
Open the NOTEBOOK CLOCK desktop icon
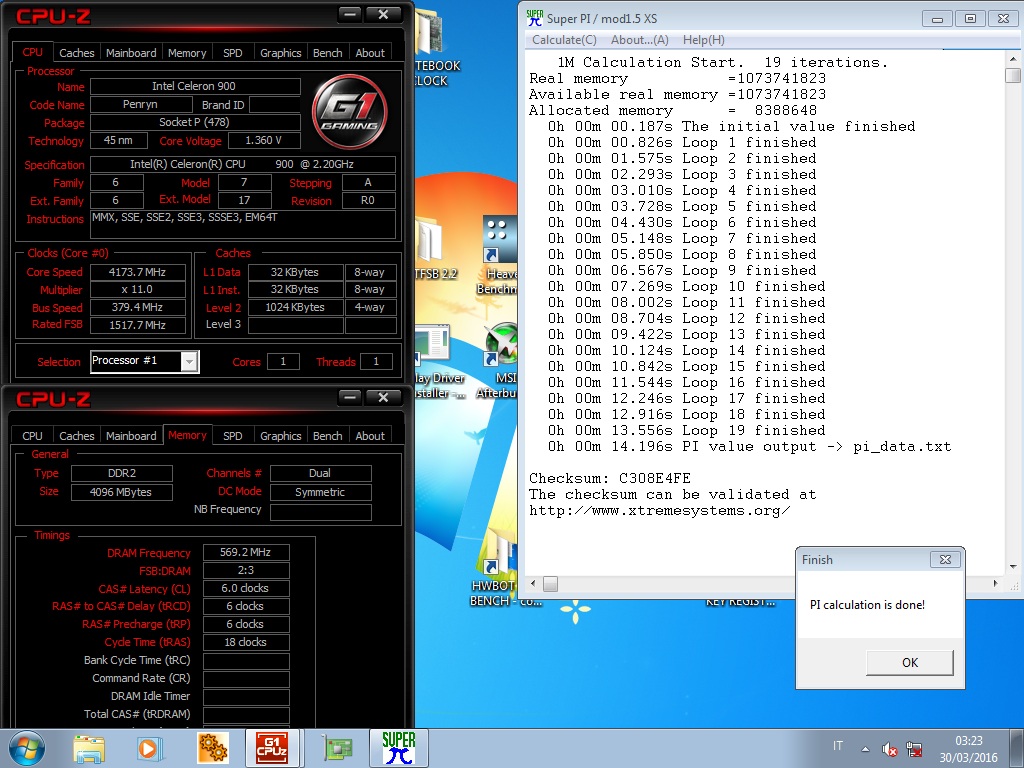click(x=438, y=49)
